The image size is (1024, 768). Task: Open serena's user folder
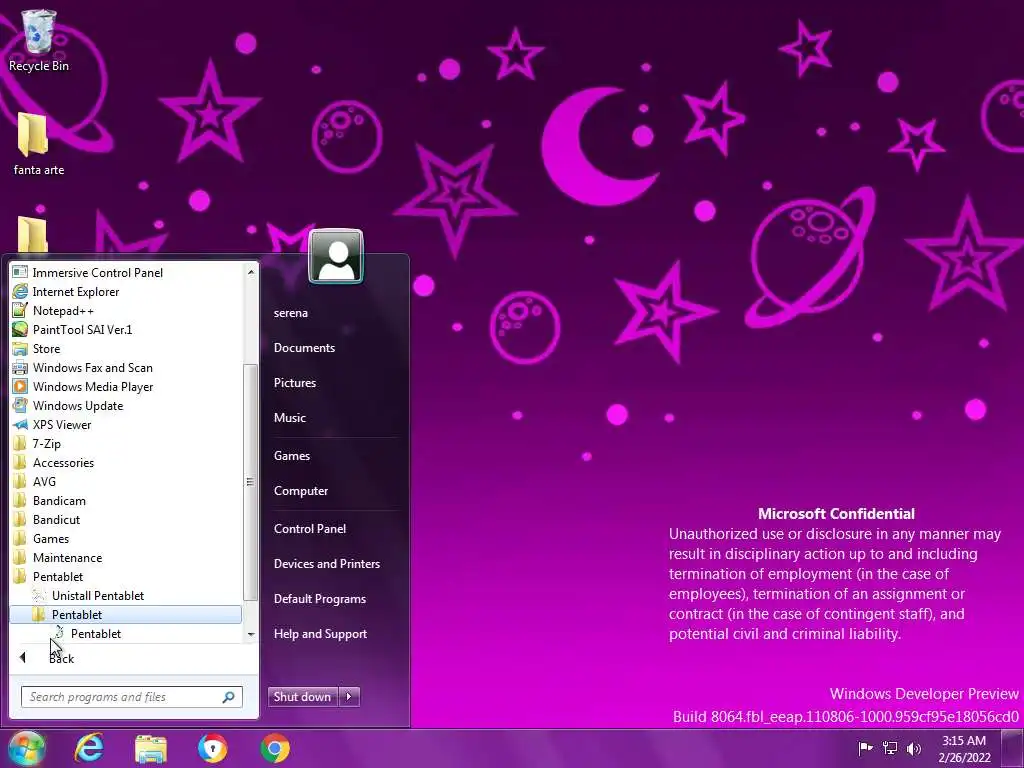[291, 313]
